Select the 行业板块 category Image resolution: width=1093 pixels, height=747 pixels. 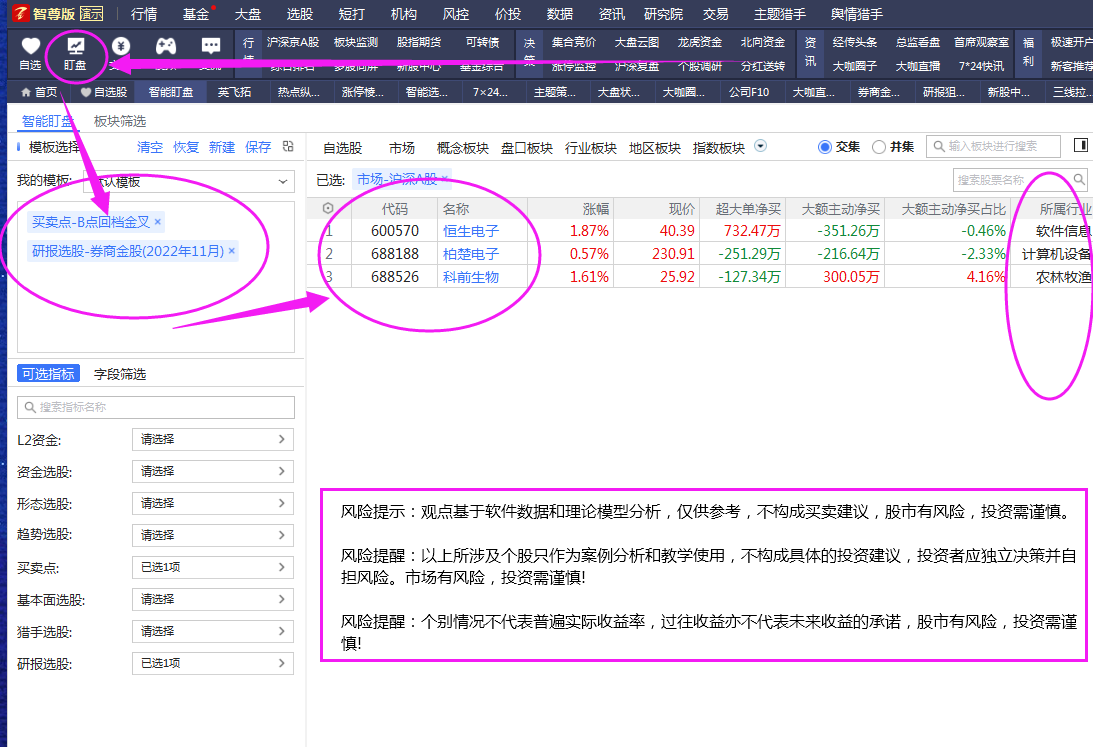pos(590,148)
